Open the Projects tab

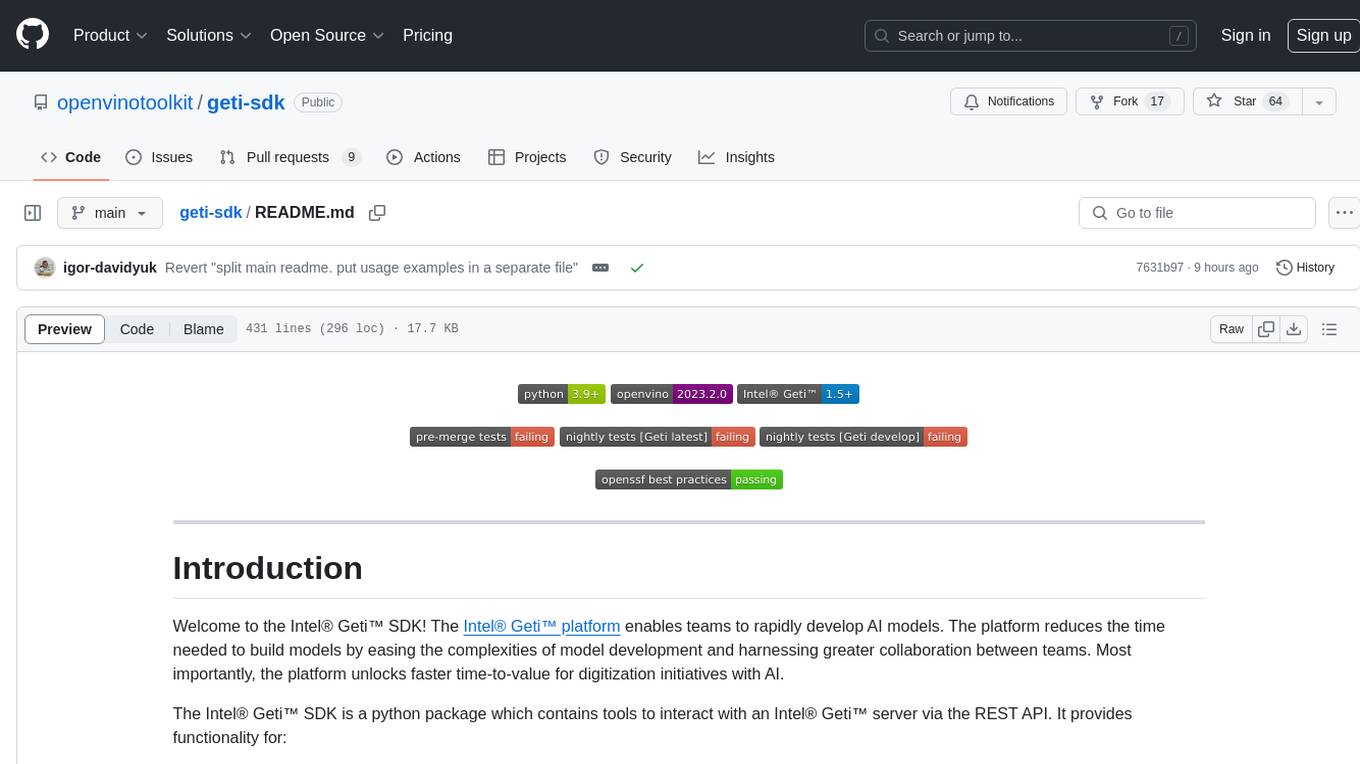tap(527, 157)
